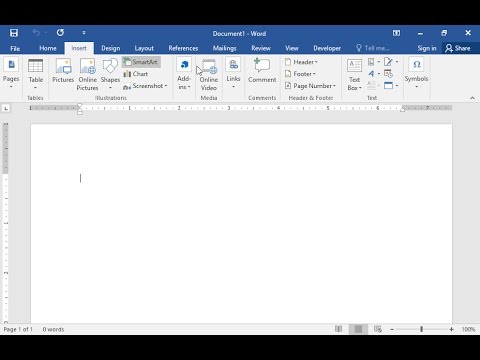
Task: Switch to the View tab
Action: coord(291,48)
